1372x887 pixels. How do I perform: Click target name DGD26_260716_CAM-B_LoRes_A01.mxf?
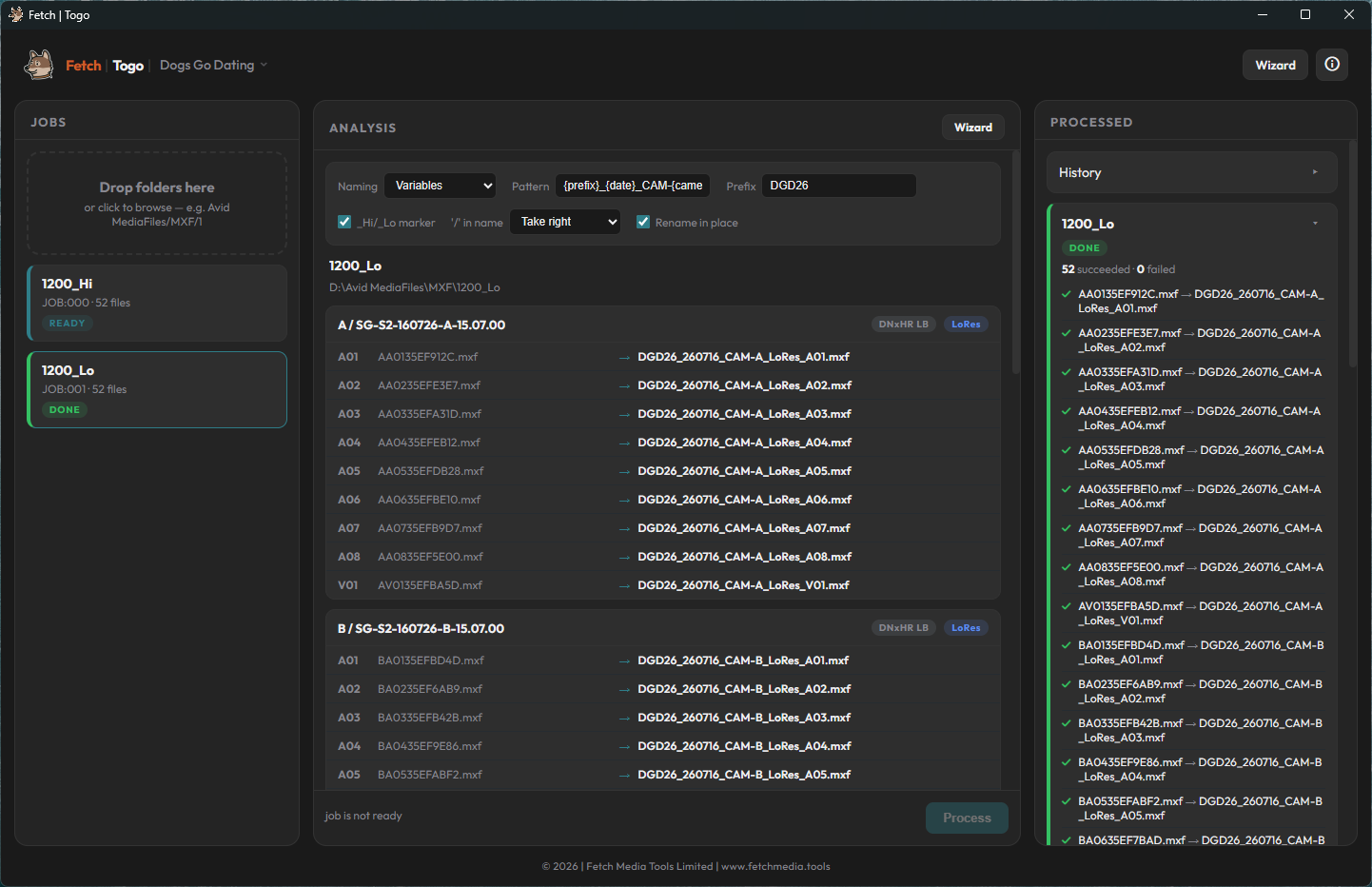[x=743, y=660]
